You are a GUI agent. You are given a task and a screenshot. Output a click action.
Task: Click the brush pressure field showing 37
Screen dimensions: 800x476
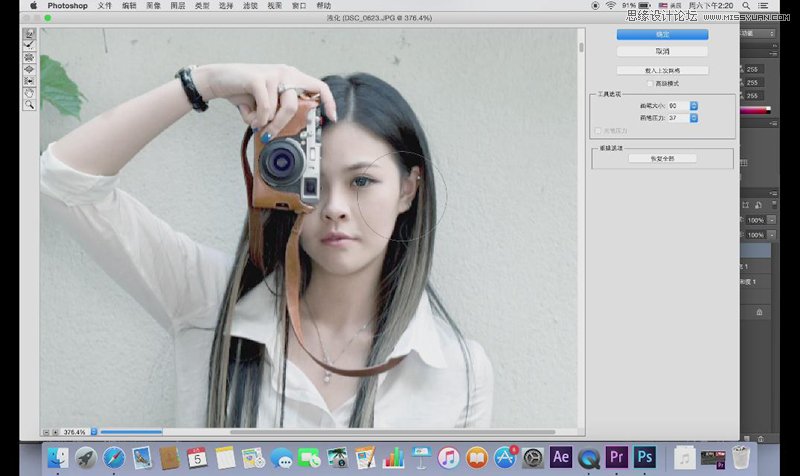[679, 118]
